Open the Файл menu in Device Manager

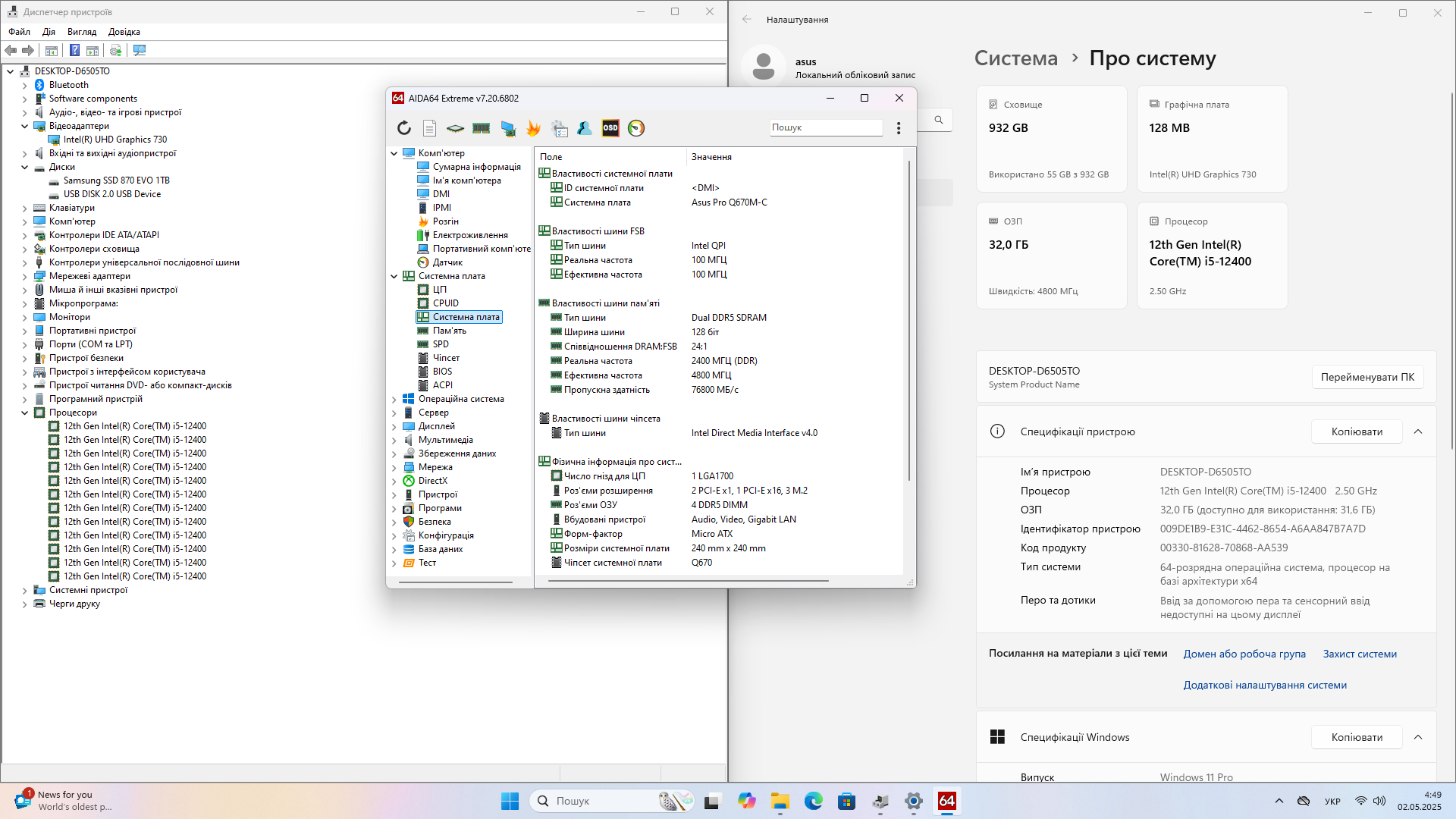tap(20, 32)
